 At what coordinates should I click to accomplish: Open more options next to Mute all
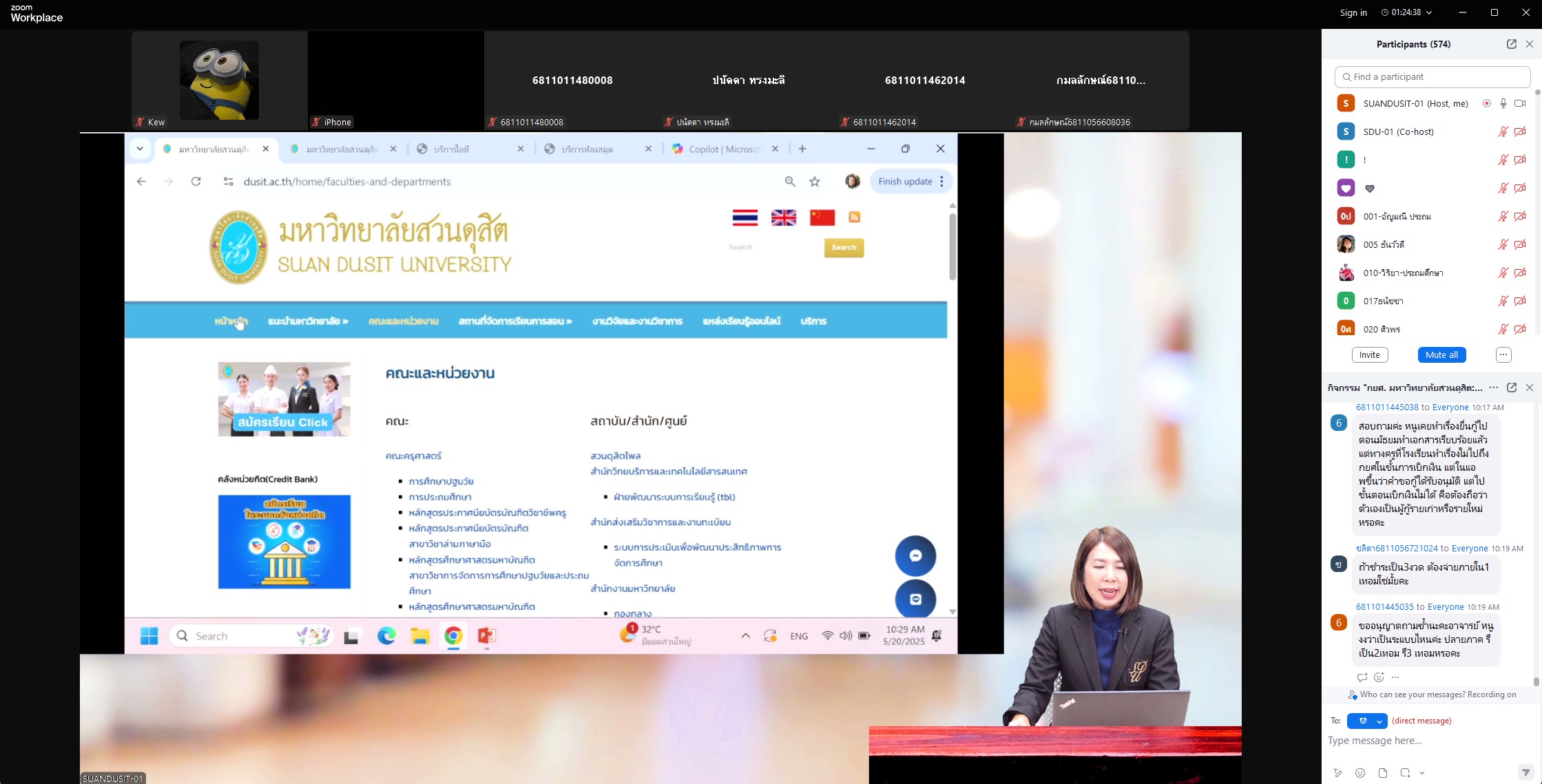click(x=1503, y=355)
